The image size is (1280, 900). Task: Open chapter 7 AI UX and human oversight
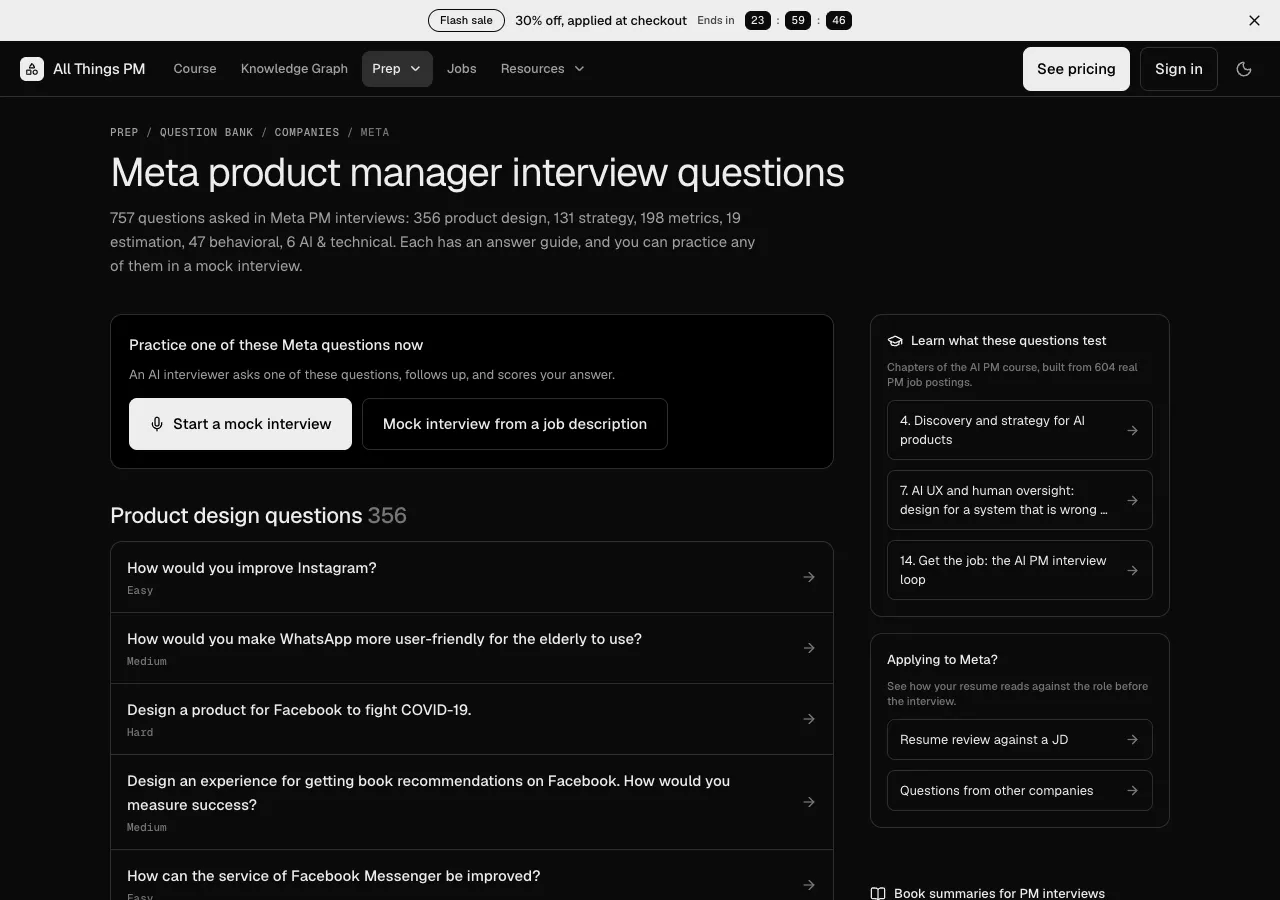tap(1020, 500)
